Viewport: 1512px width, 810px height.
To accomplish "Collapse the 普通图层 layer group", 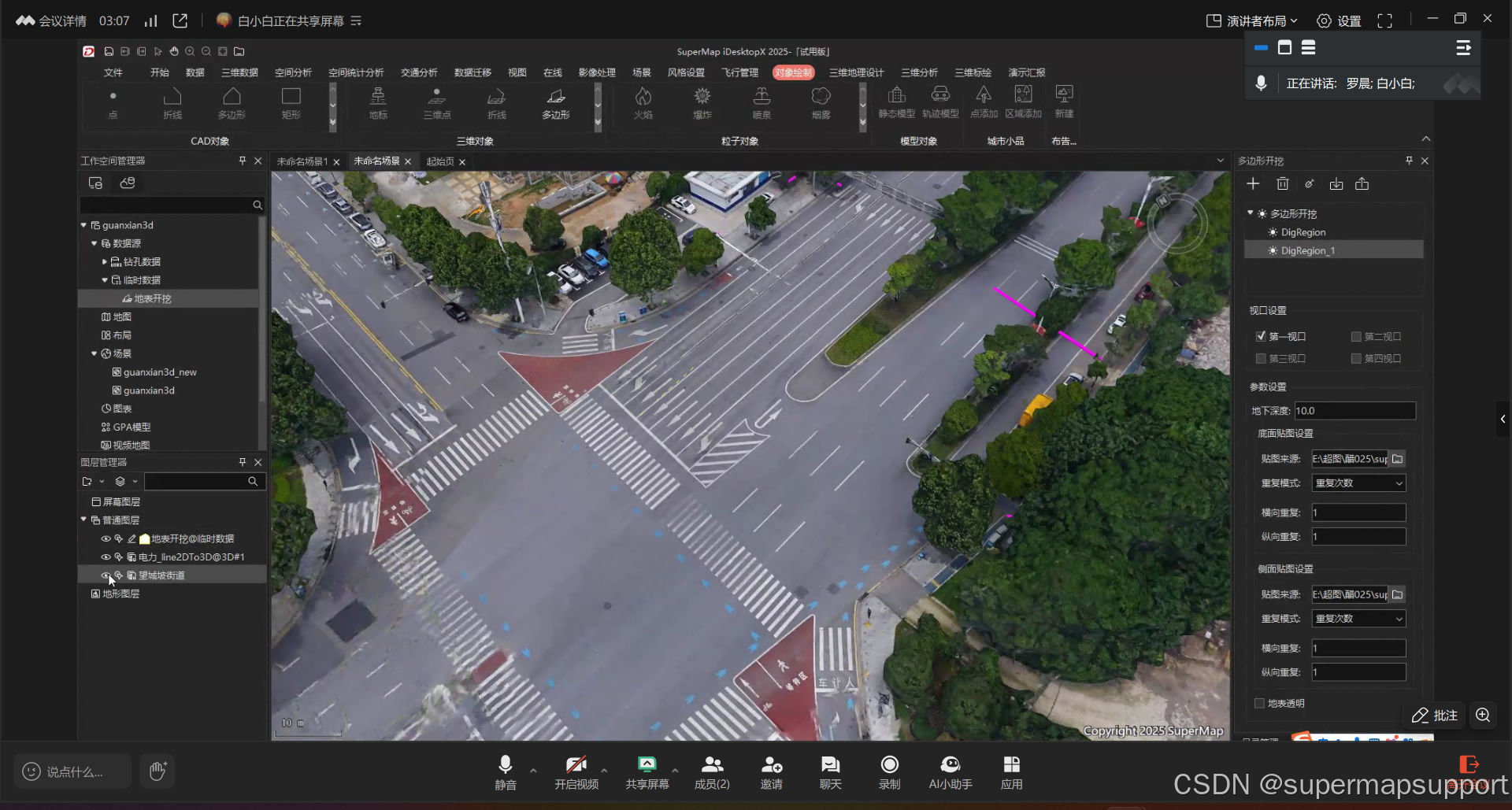I will pos(84,520).
